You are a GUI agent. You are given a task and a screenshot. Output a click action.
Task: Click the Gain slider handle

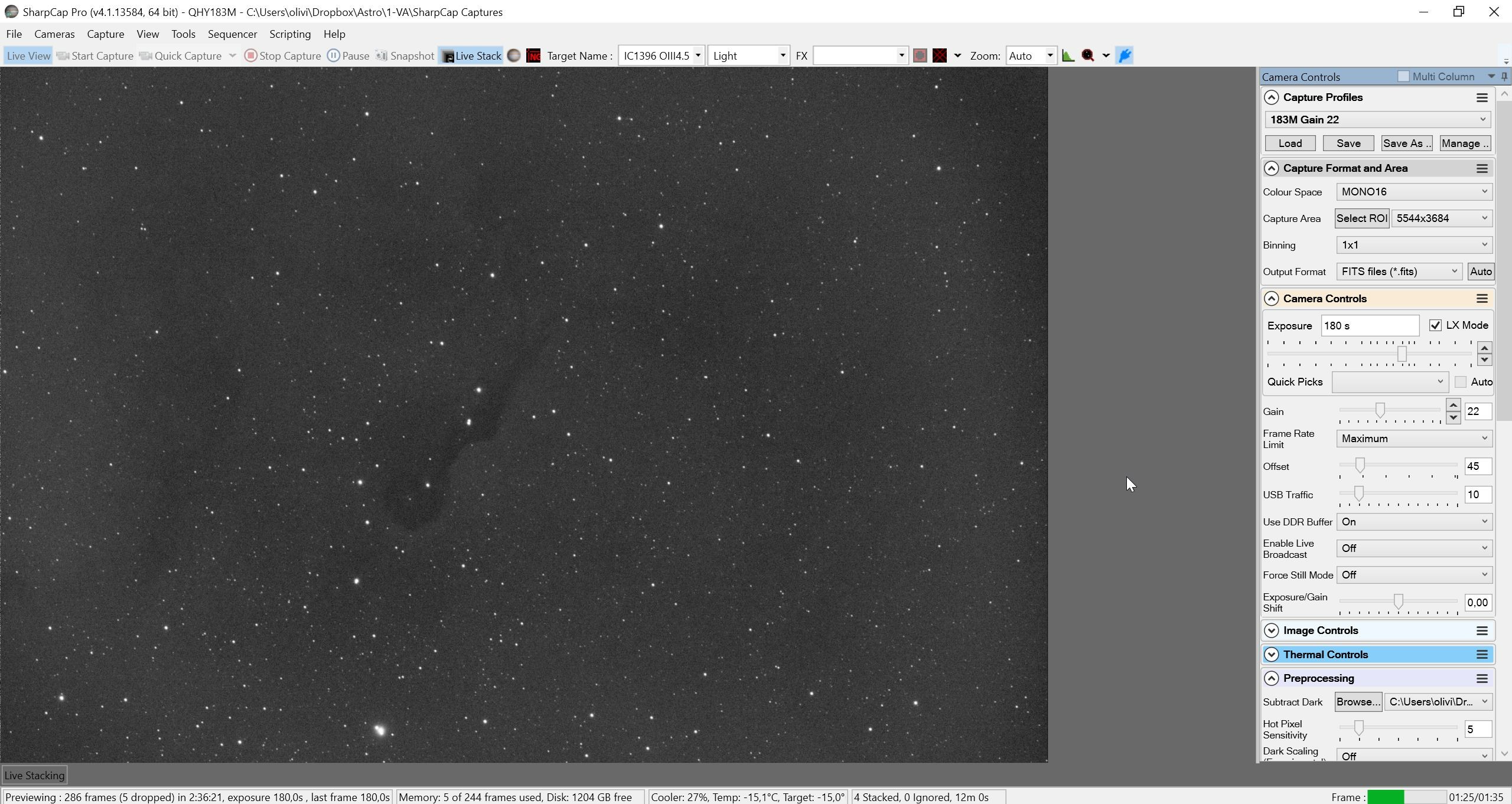(x=1380, y=410)
